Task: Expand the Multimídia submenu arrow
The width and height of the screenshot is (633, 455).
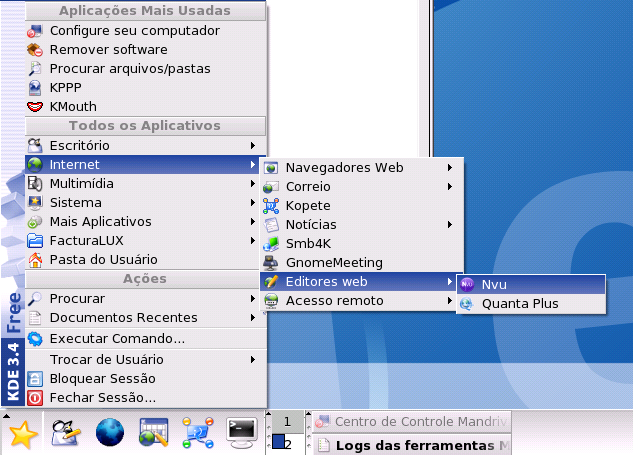Action: tap(253, 184)
